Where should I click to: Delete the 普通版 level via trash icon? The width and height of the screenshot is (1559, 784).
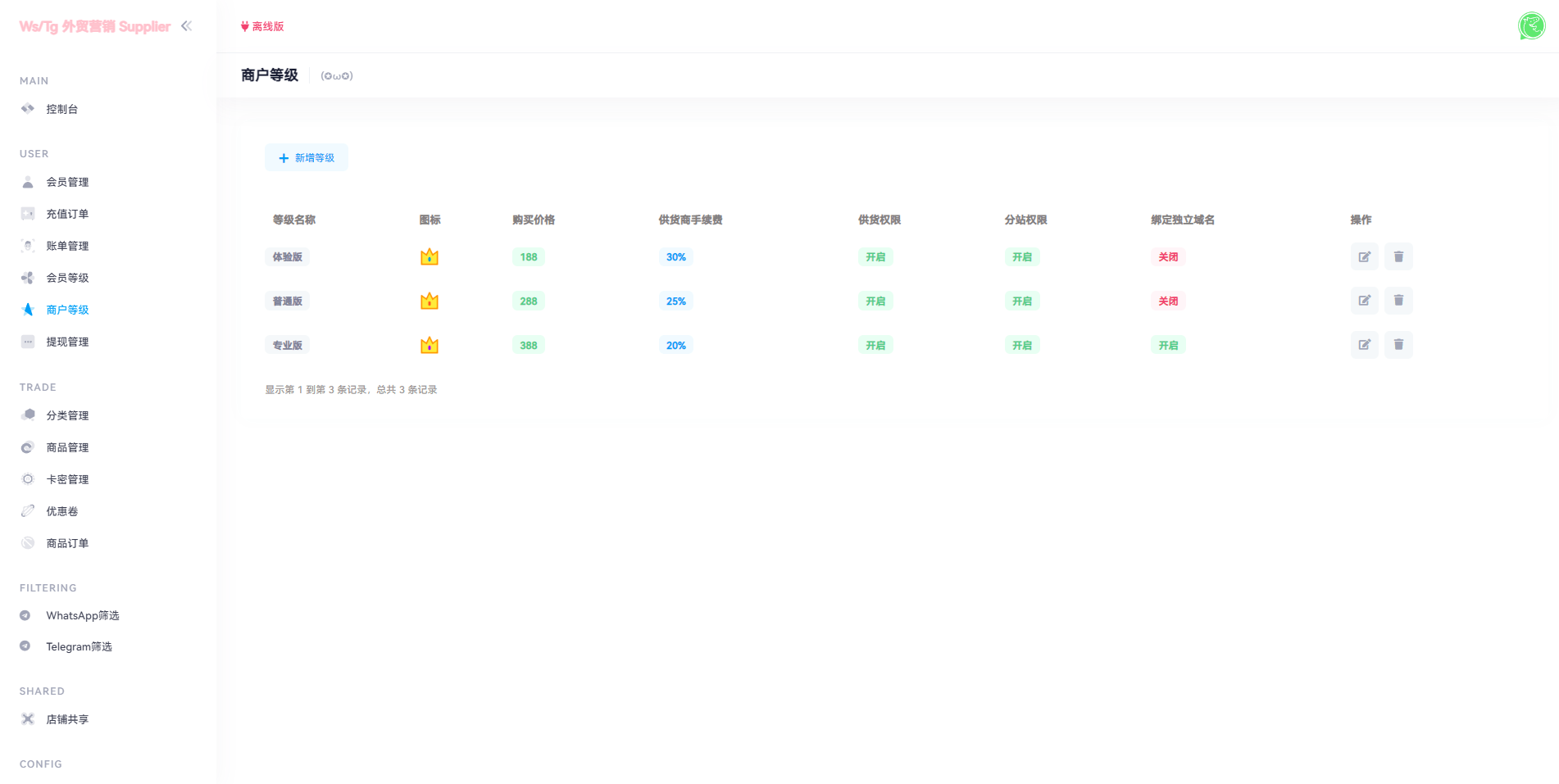(1398, 301)
